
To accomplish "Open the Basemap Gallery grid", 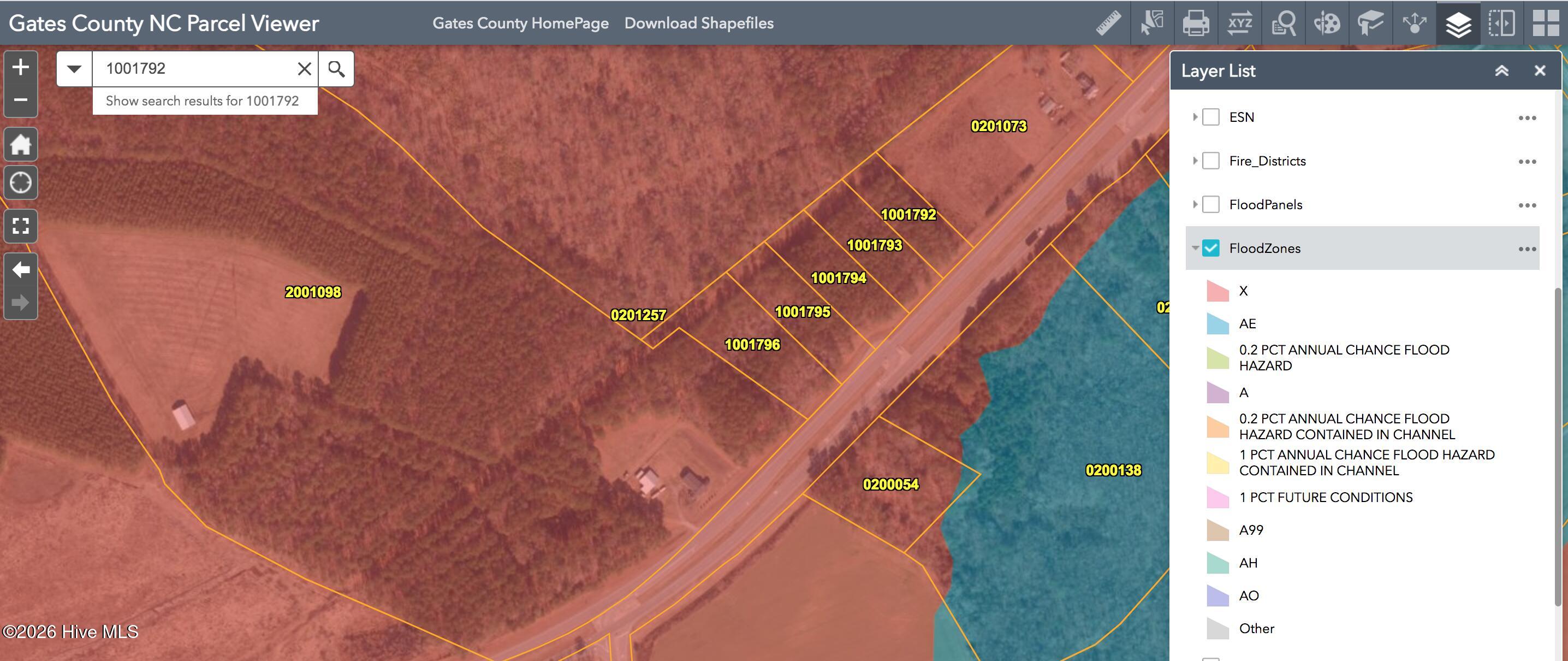I will click(1546, 23).
